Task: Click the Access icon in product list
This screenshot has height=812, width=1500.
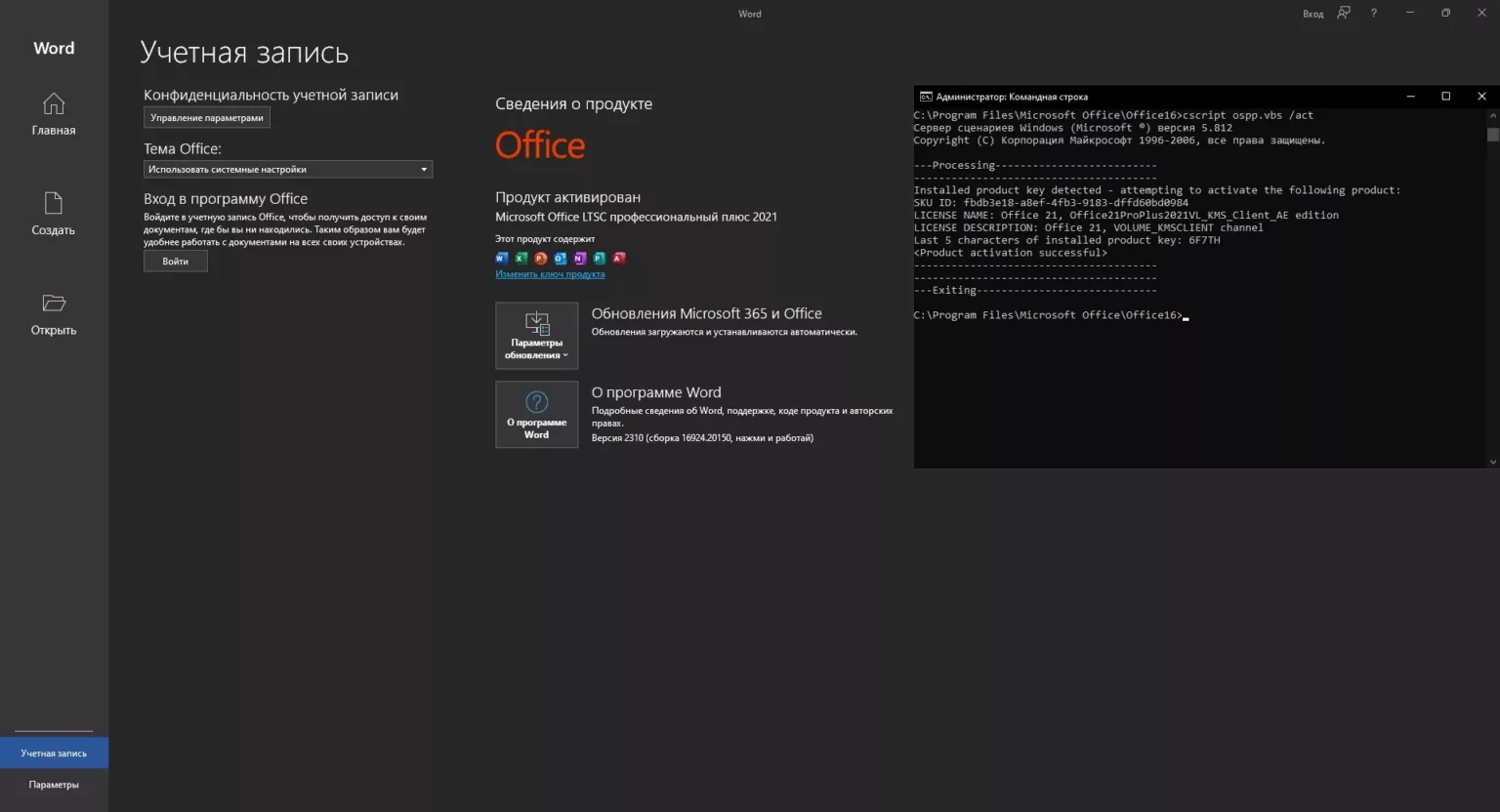Action: [619, 259]
